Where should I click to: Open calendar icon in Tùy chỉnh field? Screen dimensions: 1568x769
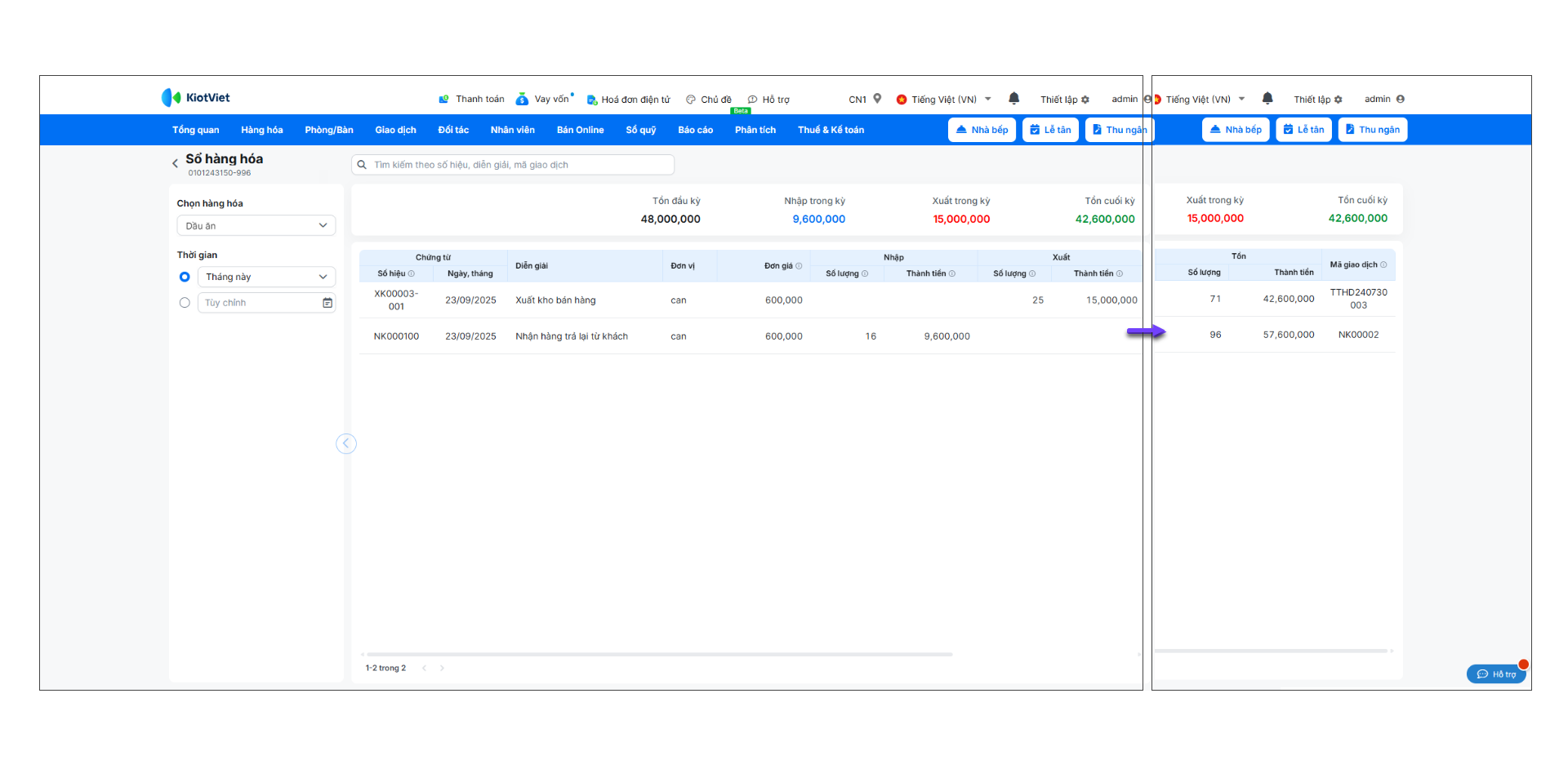pos(327,303)
